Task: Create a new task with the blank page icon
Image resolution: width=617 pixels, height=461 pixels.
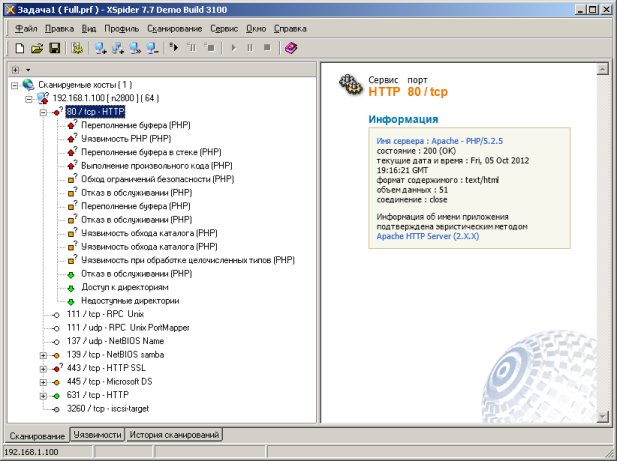Action: click(19, 48)
